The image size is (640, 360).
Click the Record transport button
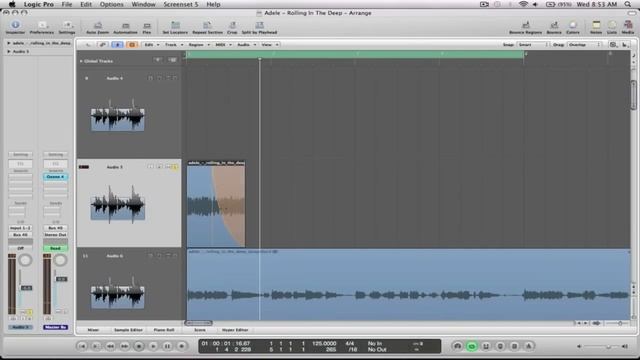[x=182, y=346]
